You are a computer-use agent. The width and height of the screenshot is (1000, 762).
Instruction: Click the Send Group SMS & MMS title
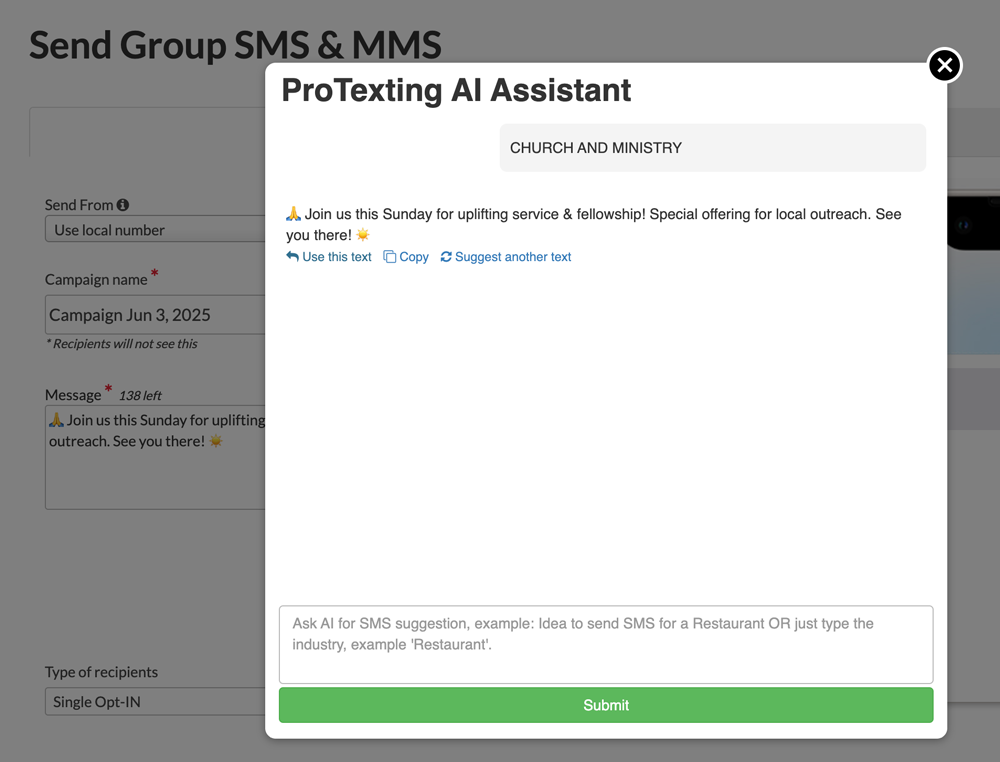pos(235,45)
